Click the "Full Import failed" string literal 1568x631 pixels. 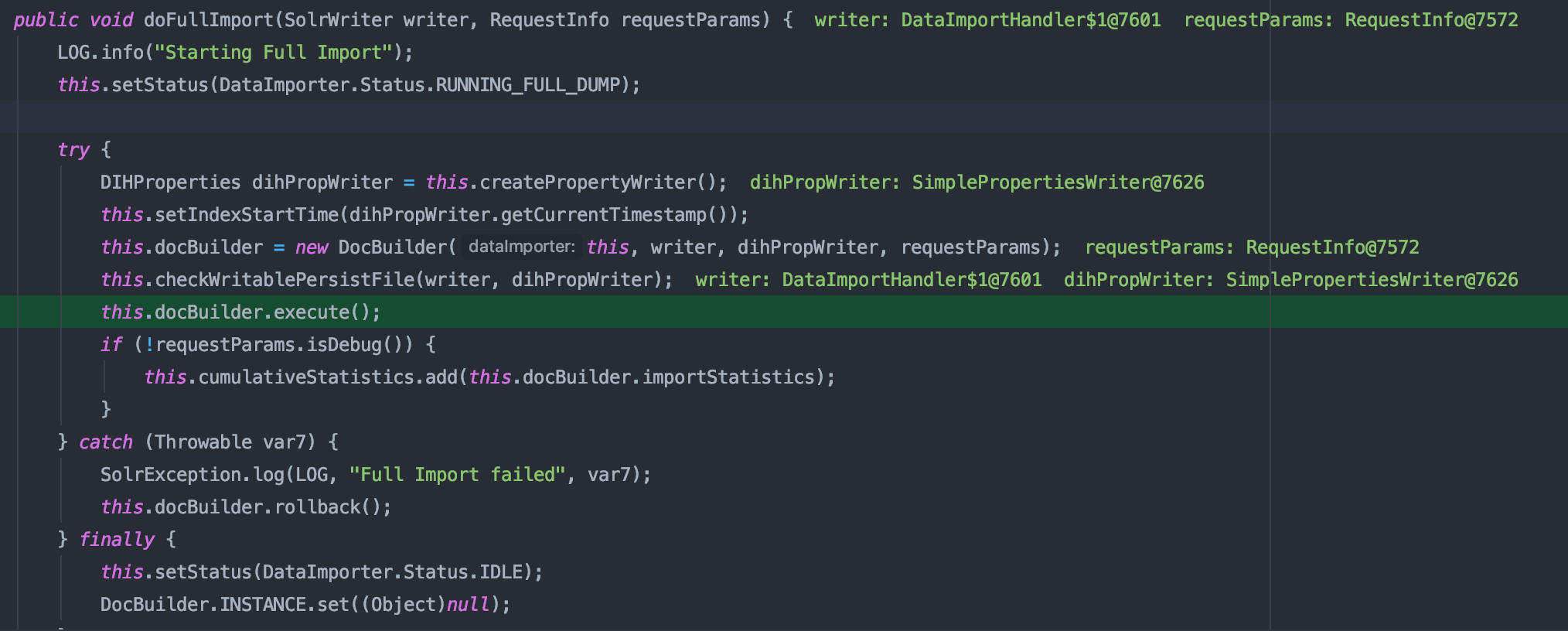click(457, 475)
